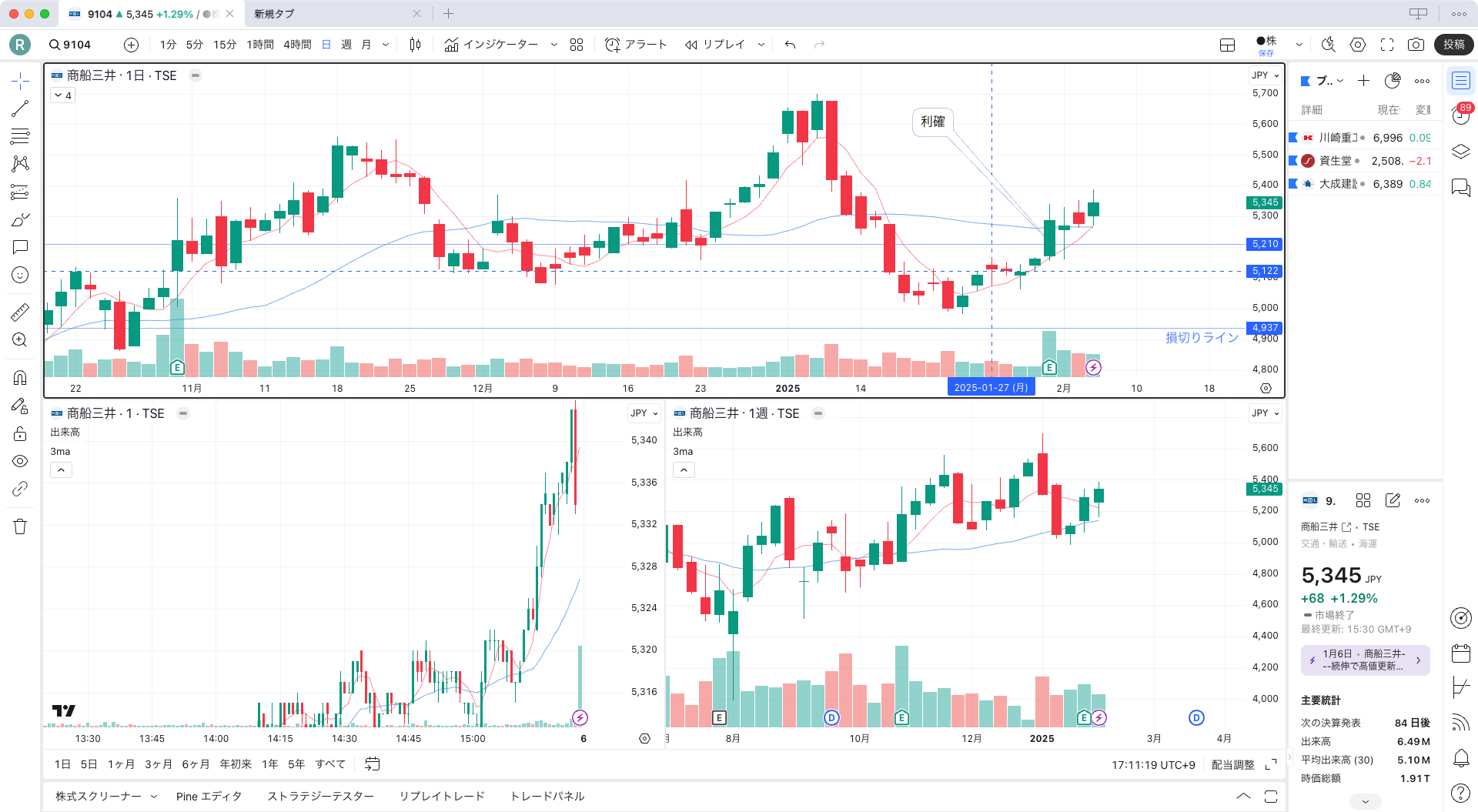The image size is (1478, 812).
Task: Remove drawings with the trash icon
Action: (x=20, y=526)
